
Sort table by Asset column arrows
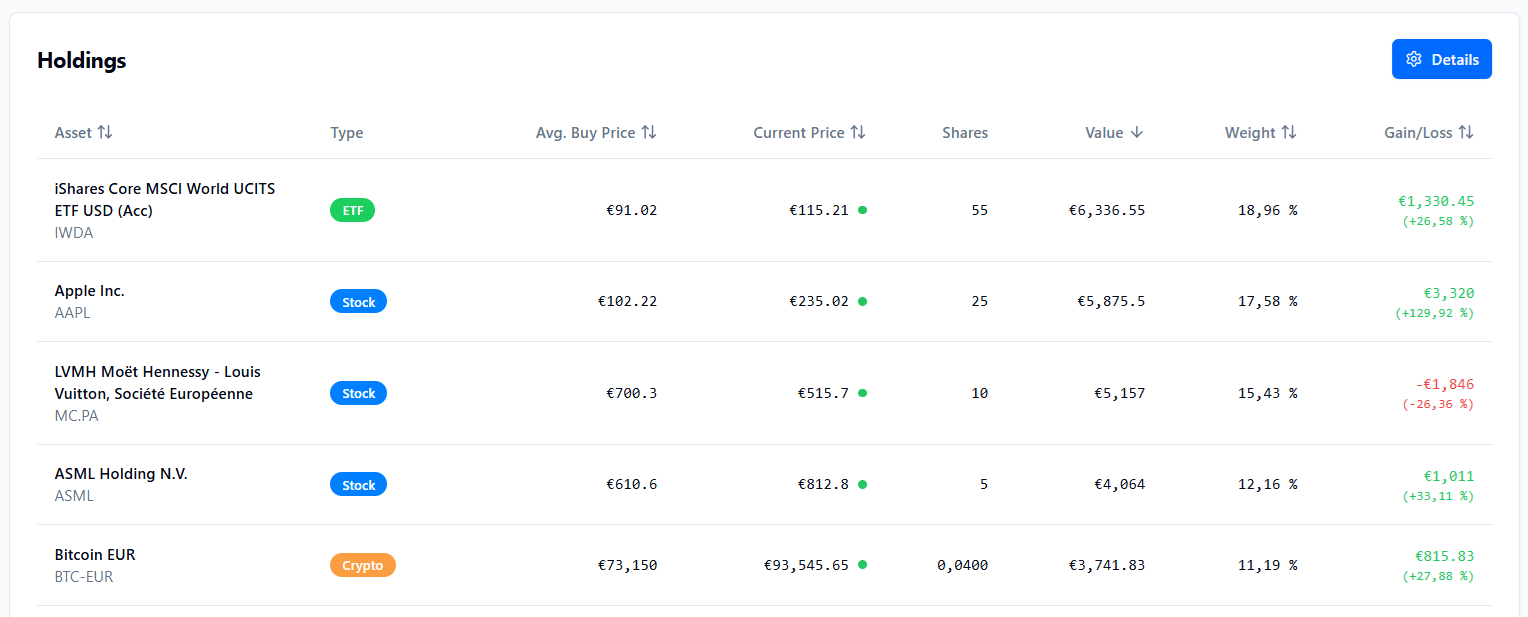(105, 132)
